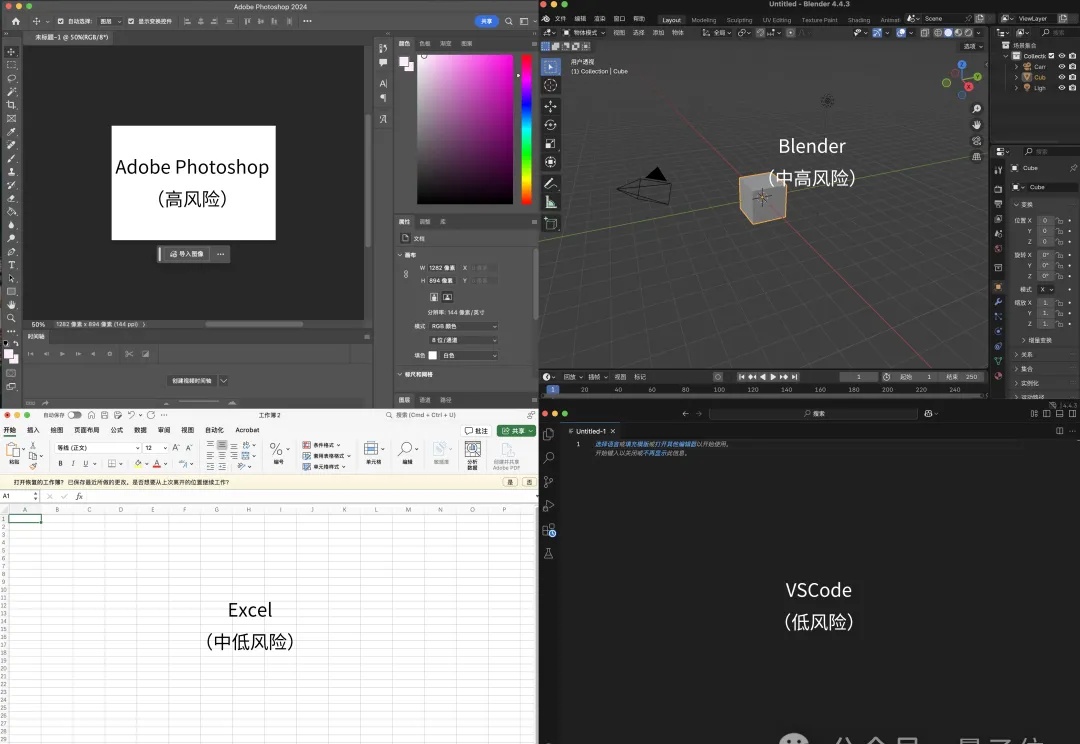Disable Cube in renders camera icon
Screen dimensions: 1080x744
tap(1072, 77)
